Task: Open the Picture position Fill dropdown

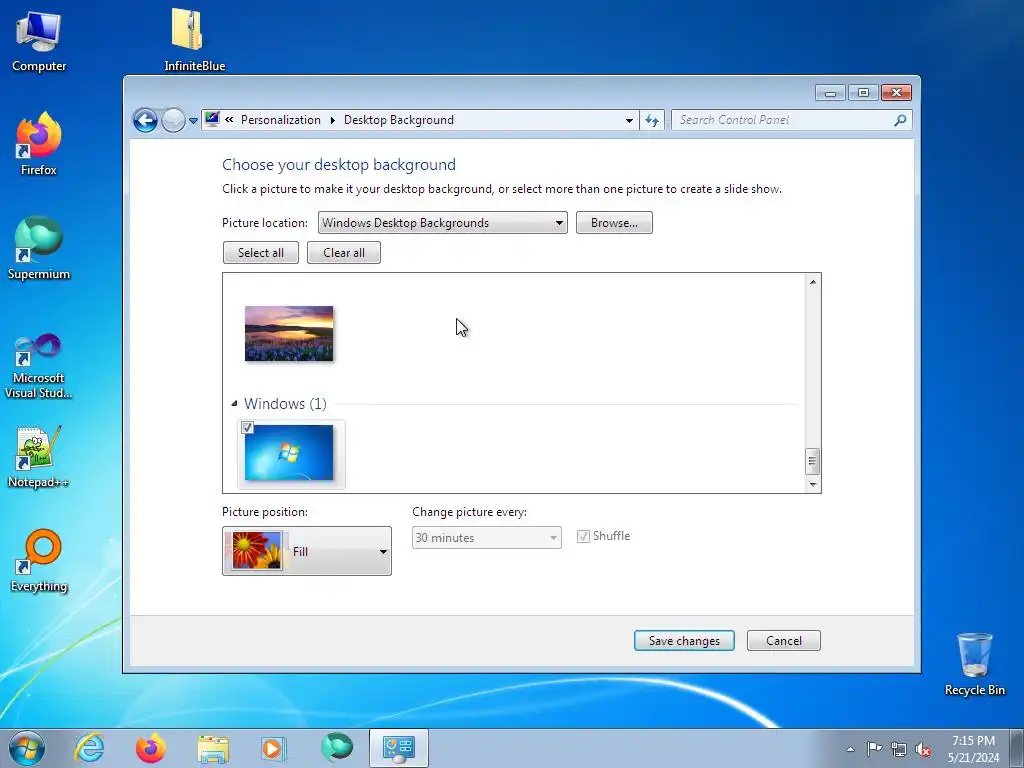Action: tap(307, 551)
